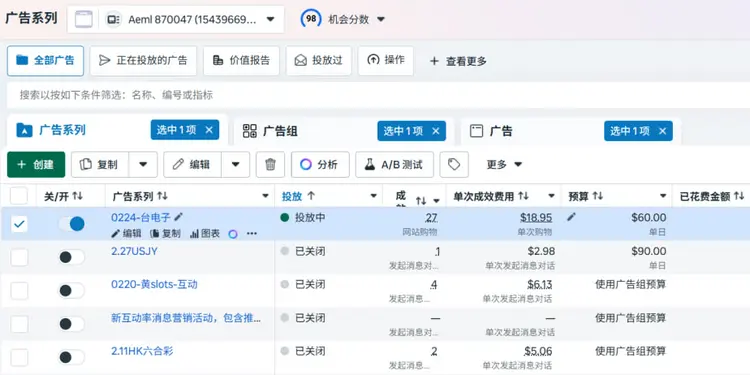The width and height of the screenshot is (750, 375).
Task: Open the 分析 button
Action: coord(320,165)
